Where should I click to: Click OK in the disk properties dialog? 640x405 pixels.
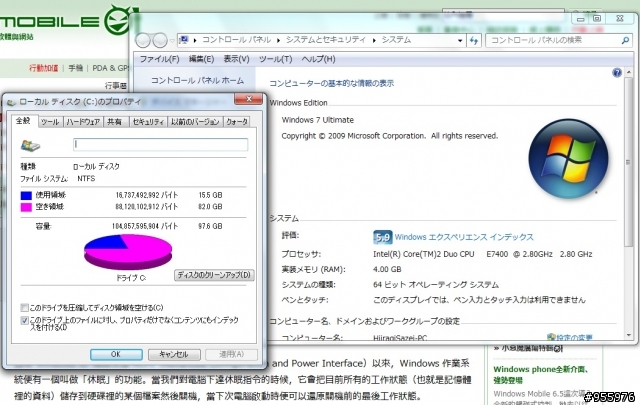coord(116,354)
